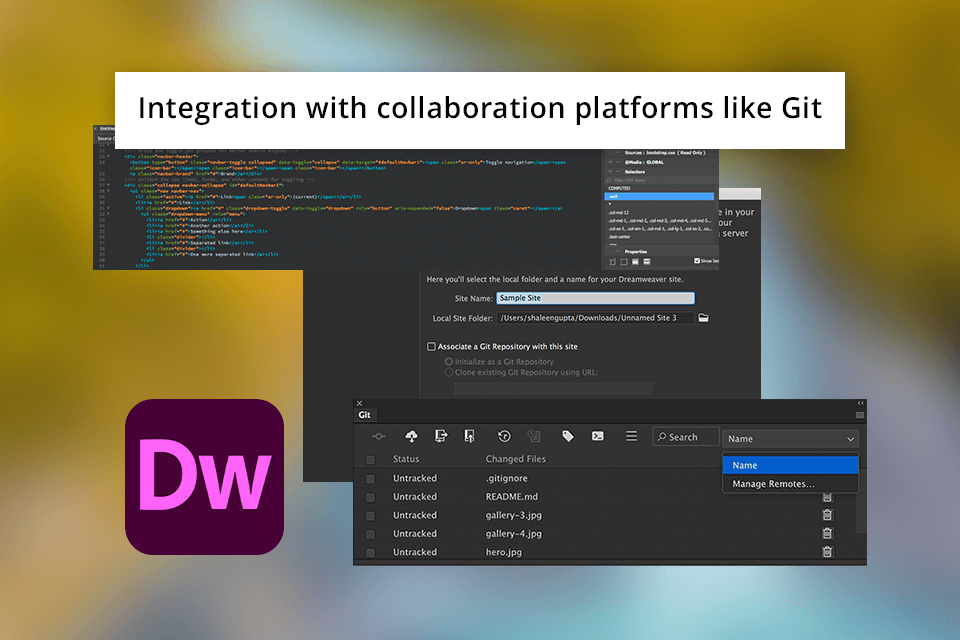Click the Border properties icon in CSS Designer
Viewport: 960px width, 640px height.
click(635, 262)
